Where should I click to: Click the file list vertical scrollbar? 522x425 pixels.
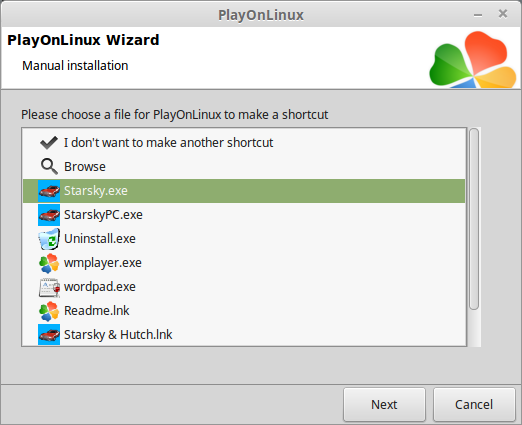click(474, 219)
